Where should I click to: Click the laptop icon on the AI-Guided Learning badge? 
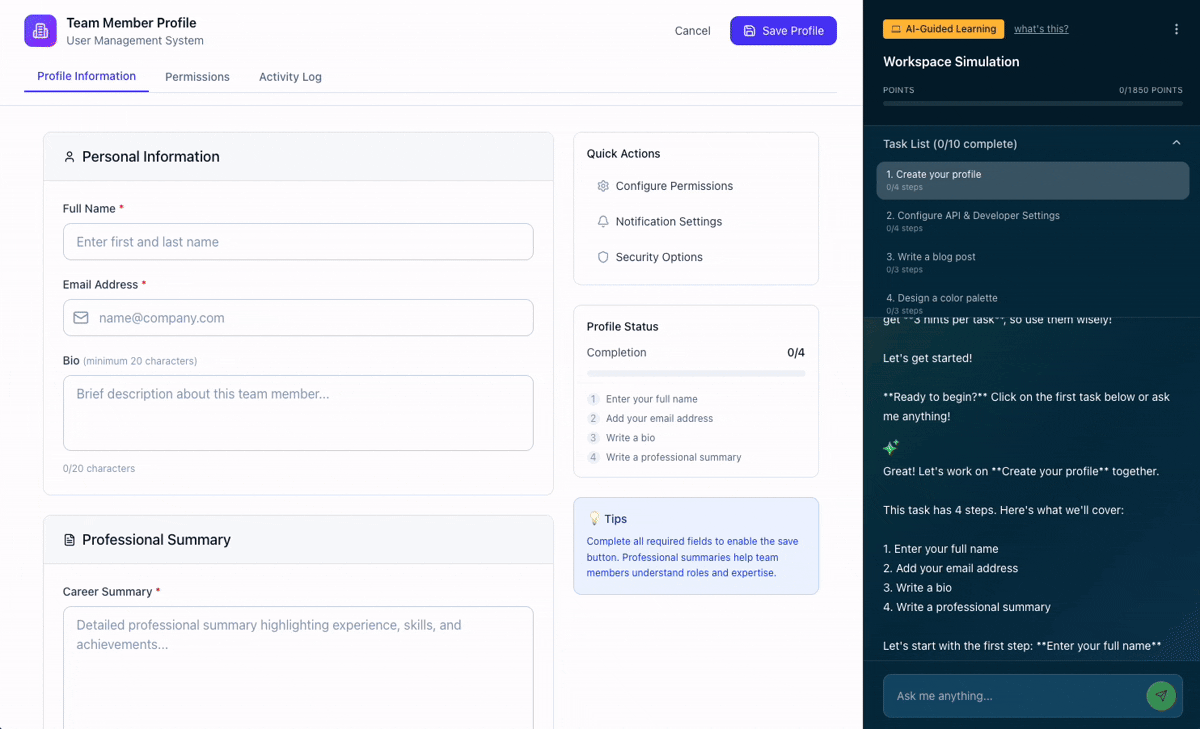point(895,28)
